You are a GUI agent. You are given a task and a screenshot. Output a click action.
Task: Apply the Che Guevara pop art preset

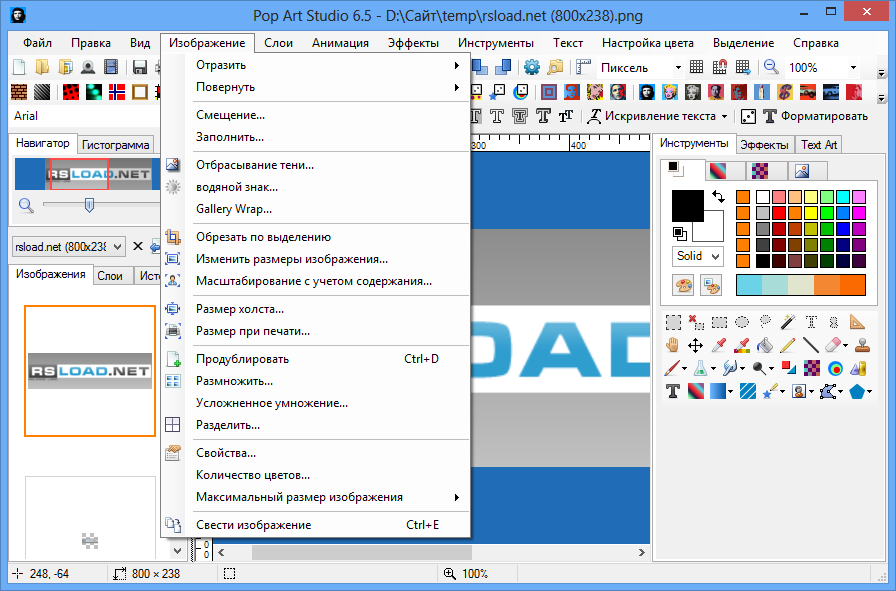pos(646,91)
